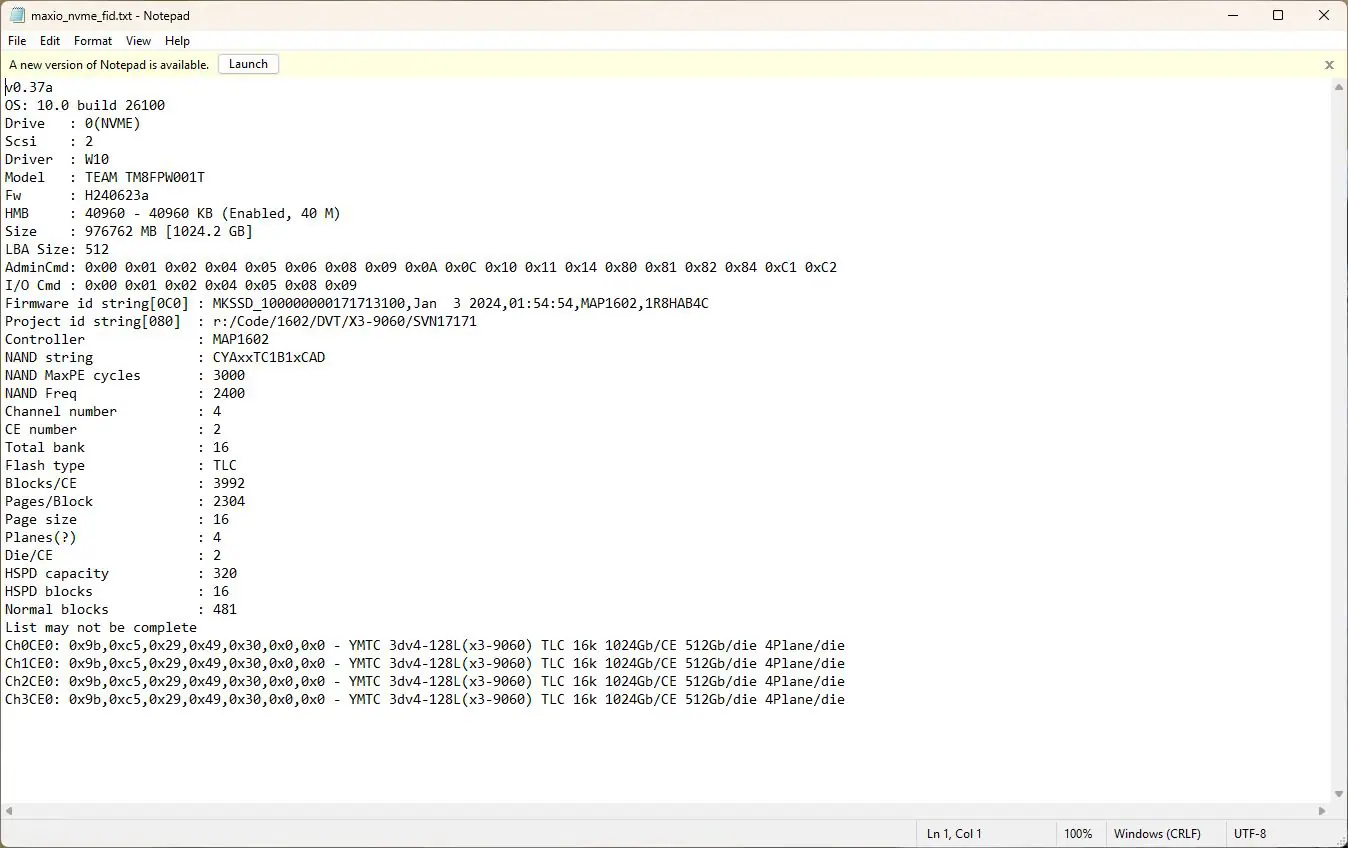
Task: Click the vertical scrollbar down arrow
Action: [1339, 795]
